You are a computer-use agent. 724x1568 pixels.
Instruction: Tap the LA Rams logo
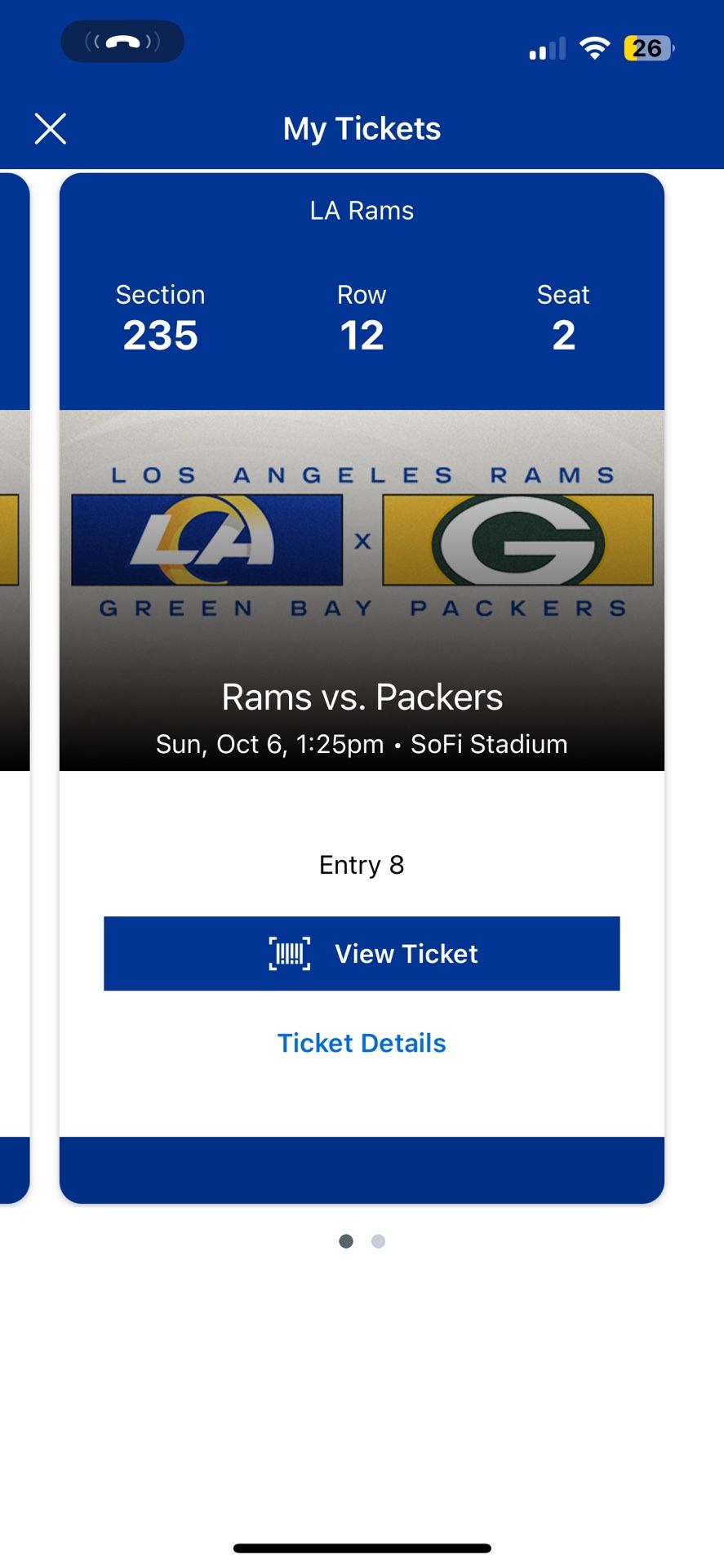(x=207, y=540)
